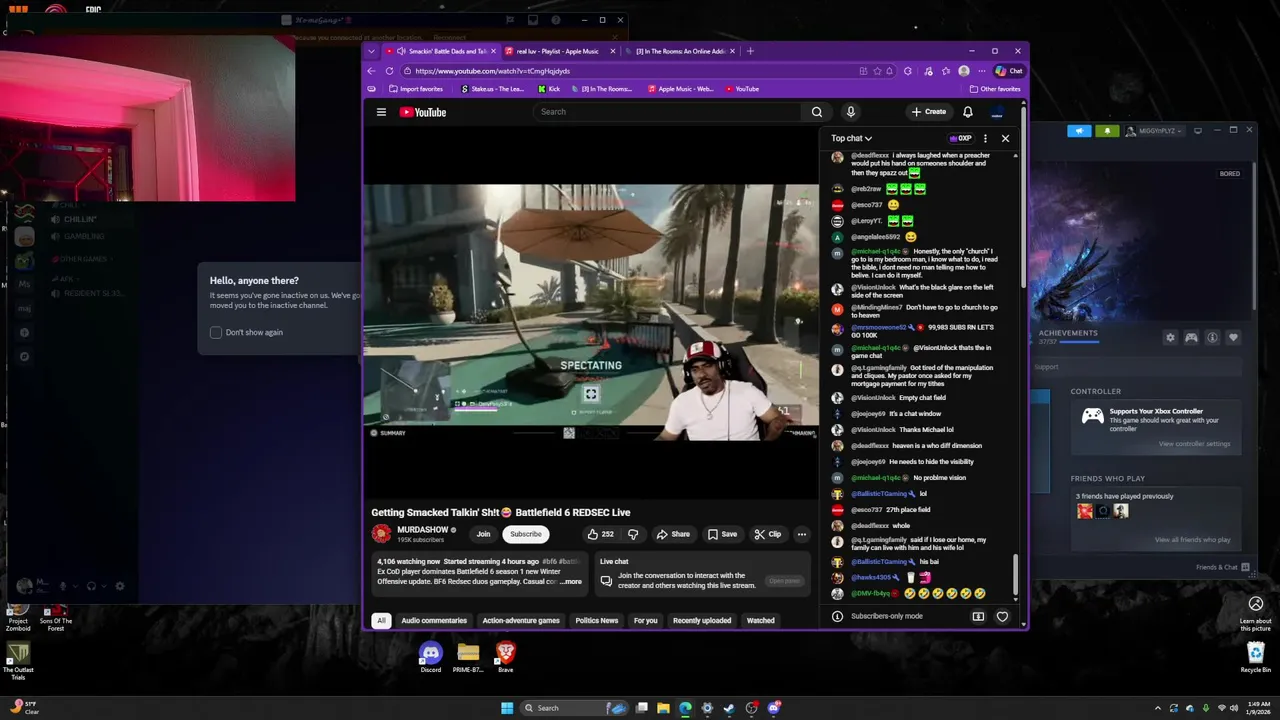
Task: Click the YouTube search magnifier button
Action: pos(817,112)
